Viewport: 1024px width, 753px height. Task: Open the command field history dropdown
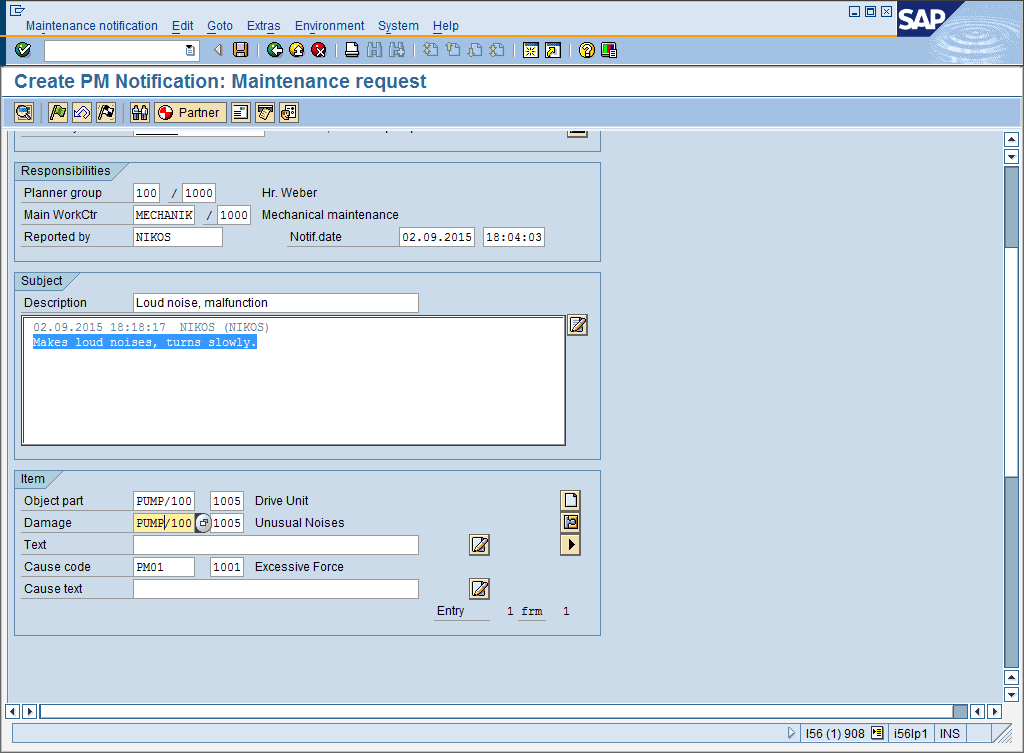[x=190, y=50]
